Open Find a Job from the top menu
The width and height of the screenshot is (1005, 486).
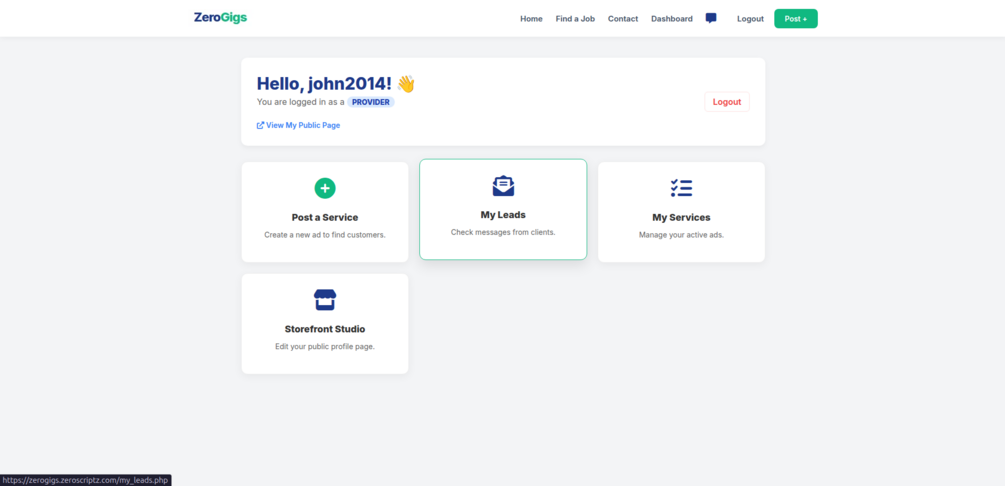(x=575, y=19)
